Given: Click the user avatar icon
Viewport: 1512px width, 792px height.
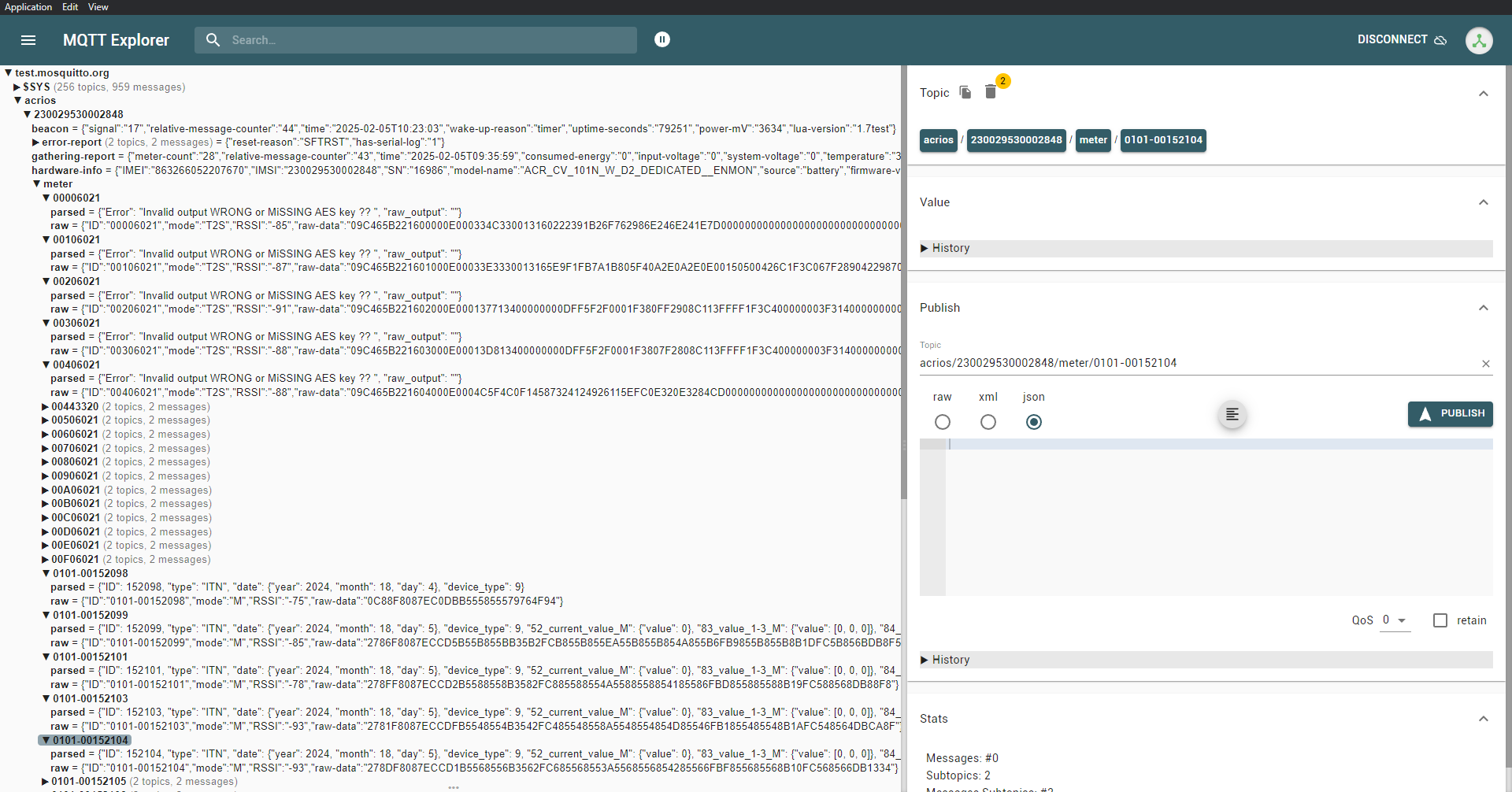Looking at the screenshot, I should [1478, 40].
